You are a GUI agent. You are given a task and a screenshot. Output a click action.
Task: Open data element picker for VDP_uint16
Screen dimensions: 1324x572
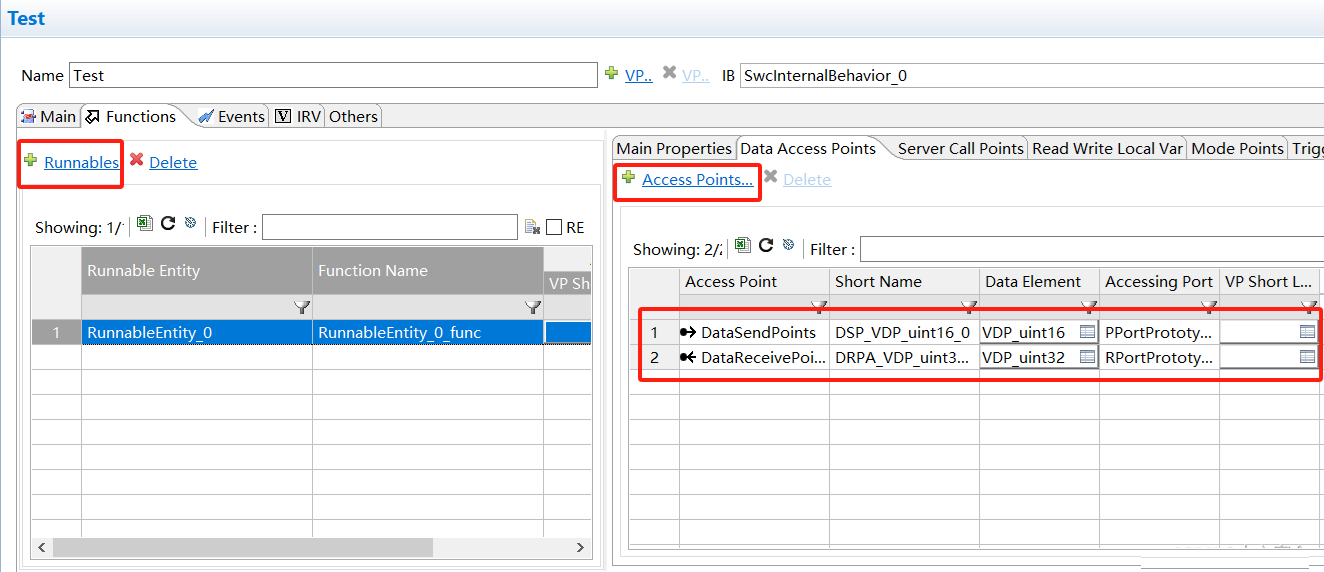point(1087,332)
